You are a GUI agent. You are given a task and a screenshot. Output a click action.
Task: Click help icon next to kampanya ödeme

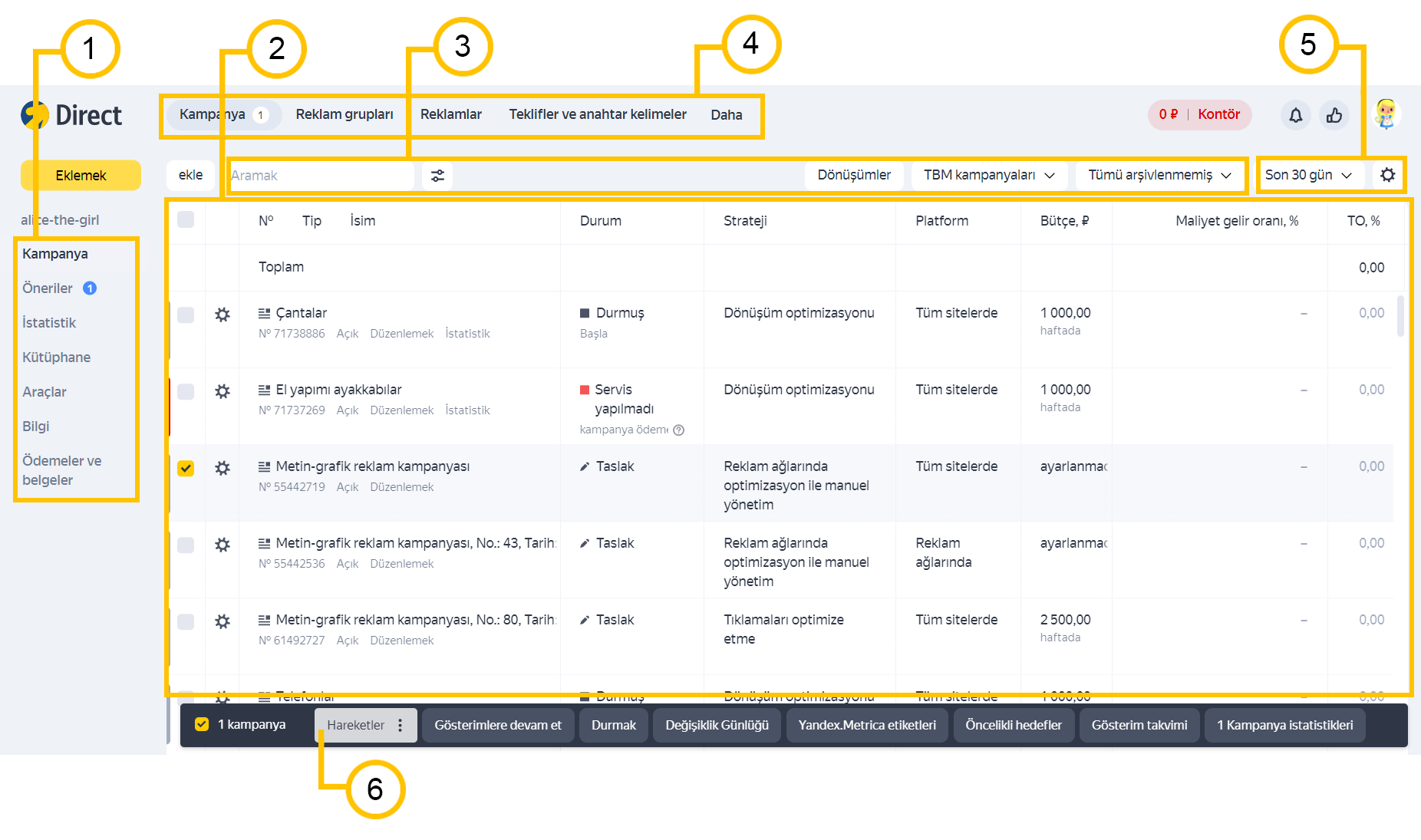pyautogui.click(x=679, y=430)
